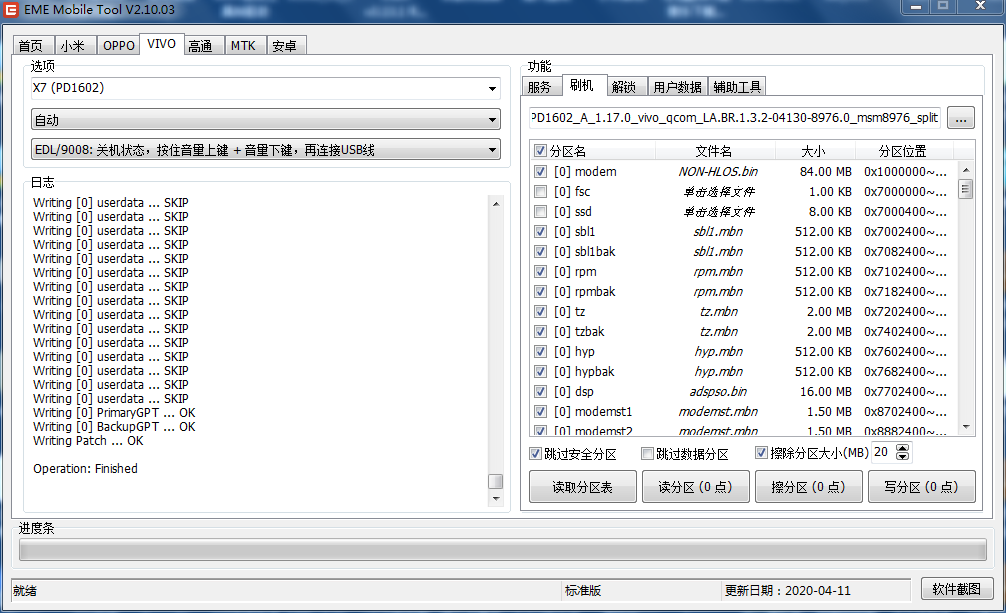Uncheck the hyp partition checkbox
Screen dimensions: 1006x613
540,351
